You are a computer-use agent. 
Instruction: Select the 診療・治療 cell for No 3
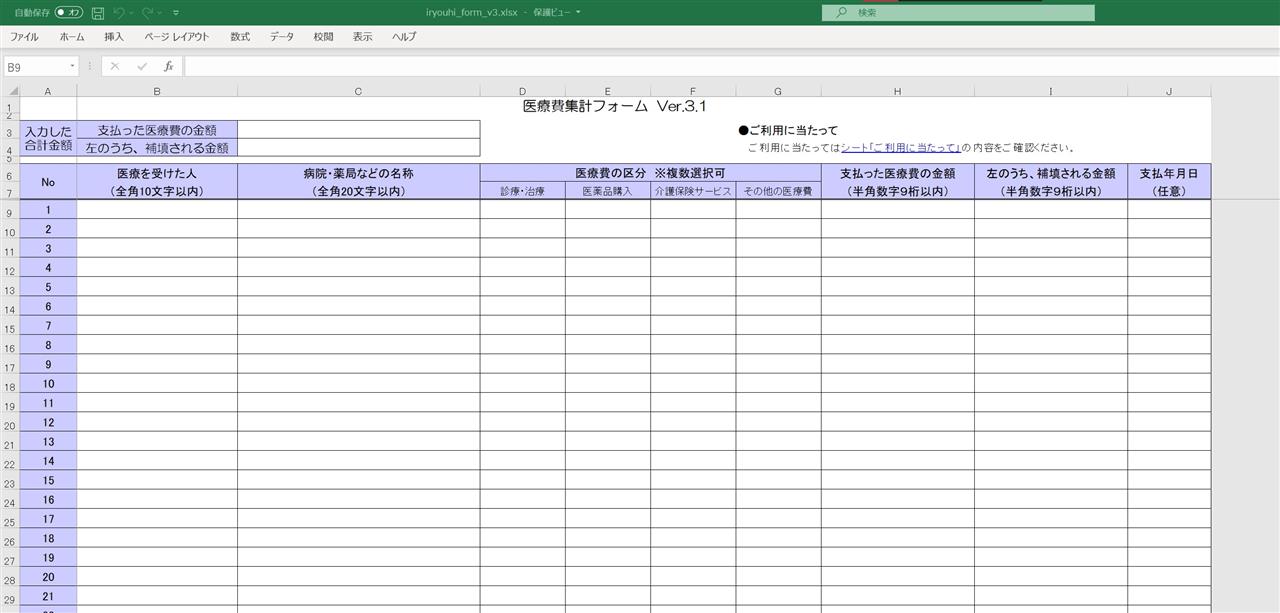pyautogui.click(x=522, y=249)
